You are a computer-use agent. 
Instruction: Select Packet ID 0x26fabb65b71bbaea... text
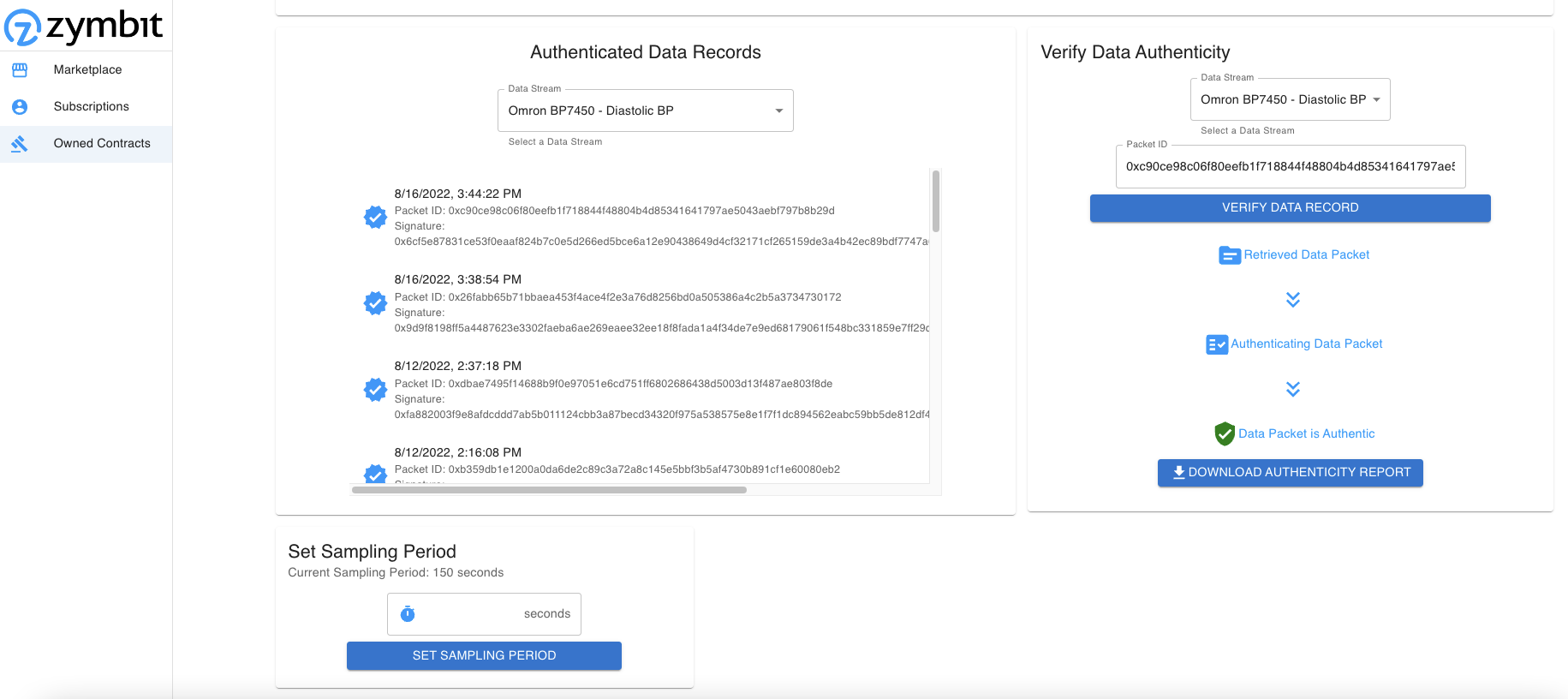point(617,297)
